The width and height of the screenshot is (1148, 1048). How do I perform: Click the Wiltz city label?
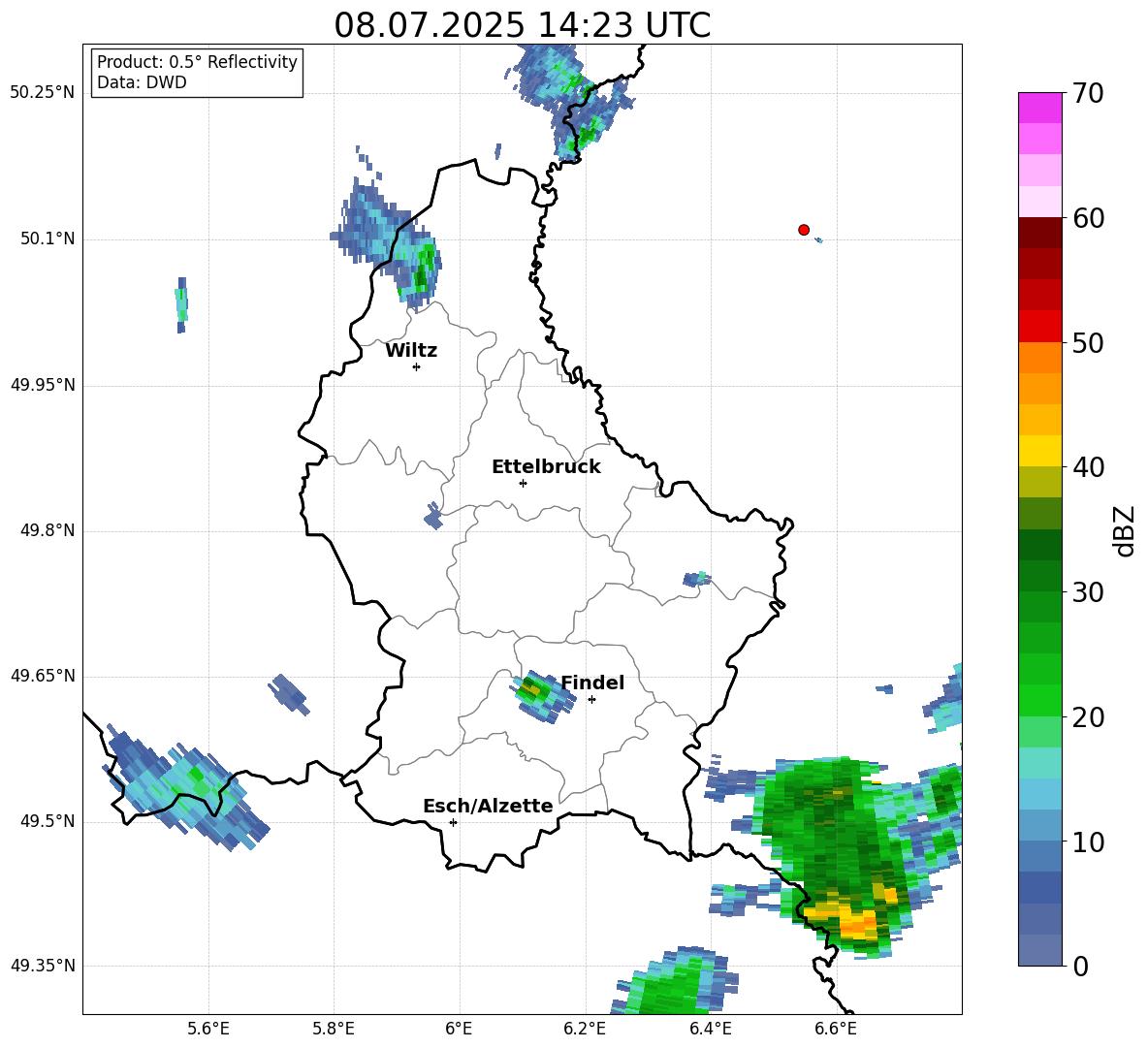click(x=411, y=351)
